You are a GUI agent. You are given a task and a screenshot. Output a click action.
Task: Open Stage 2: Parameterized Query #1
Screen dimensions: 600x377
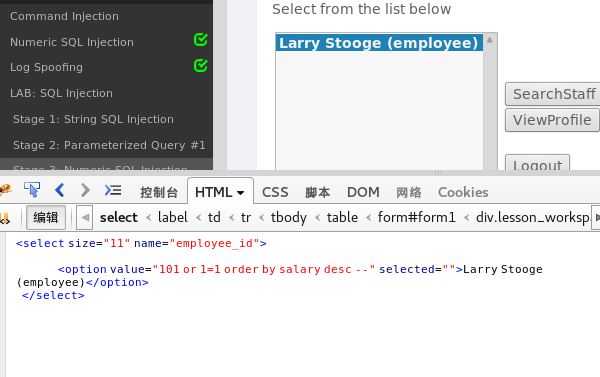[109, 145]
